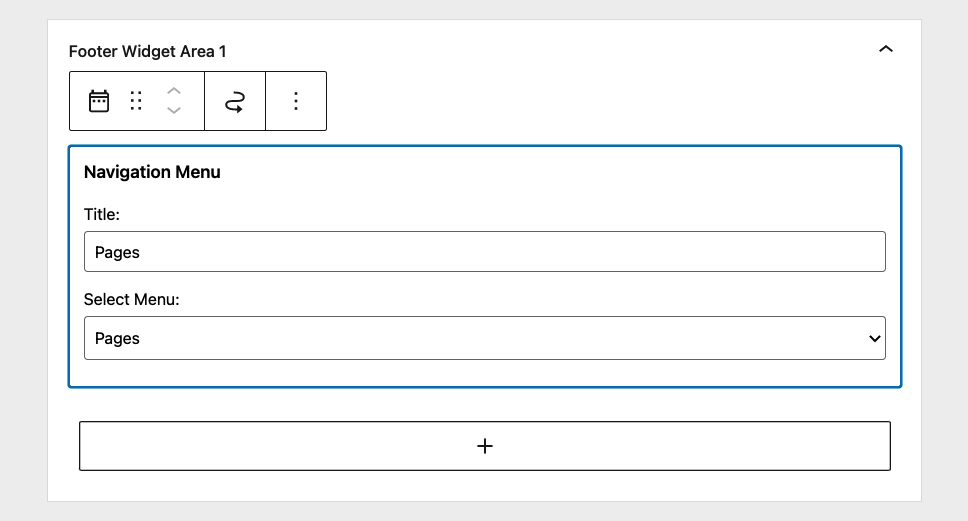The width and height of the screenshot is (968, 521).
Task: Click the Select Menu dropdown arrow
Action: tap(874, 338)
